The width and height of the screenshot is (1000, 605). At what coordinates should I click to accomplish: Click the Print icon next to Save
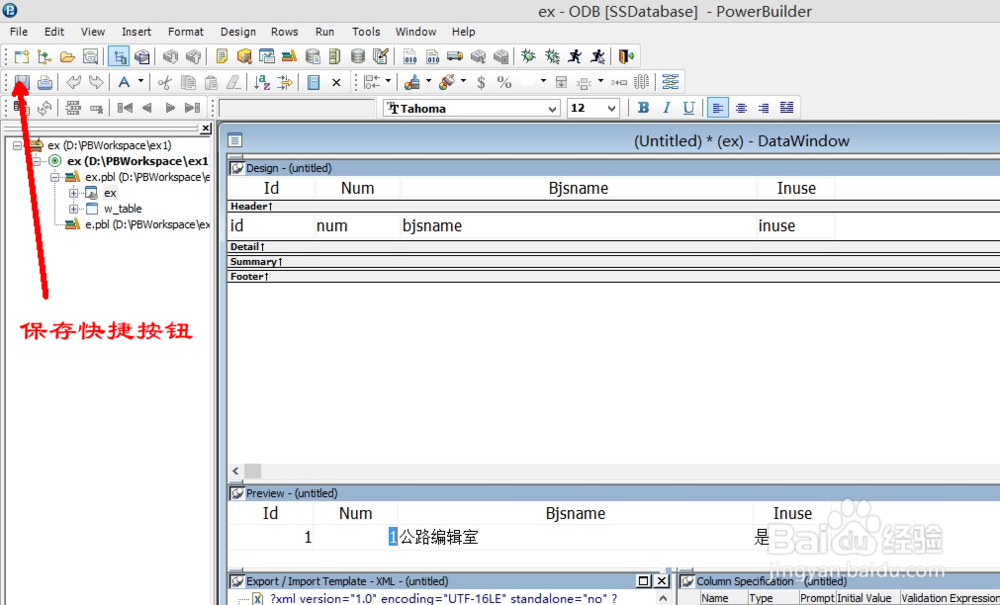point(45,82)
